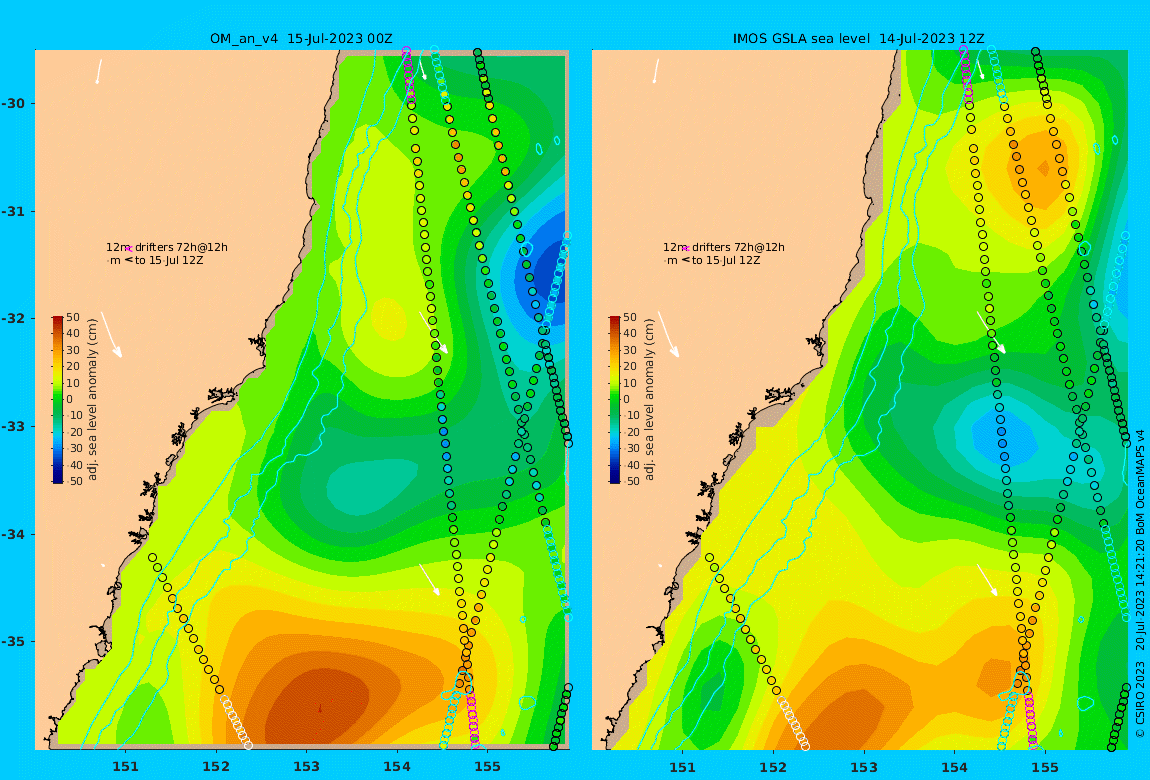This screenshot has height=780, width=1150.
Task: Select latitude label -32 on the y-axis
Action: [x=13, y=318]
